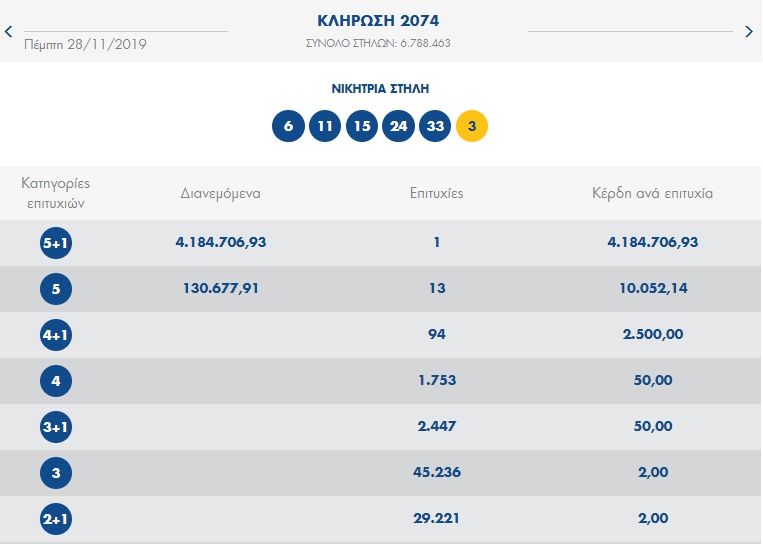763x544 pixels.
Task: Click the Διανεμόμενα column header
Action: pos(220,193)
